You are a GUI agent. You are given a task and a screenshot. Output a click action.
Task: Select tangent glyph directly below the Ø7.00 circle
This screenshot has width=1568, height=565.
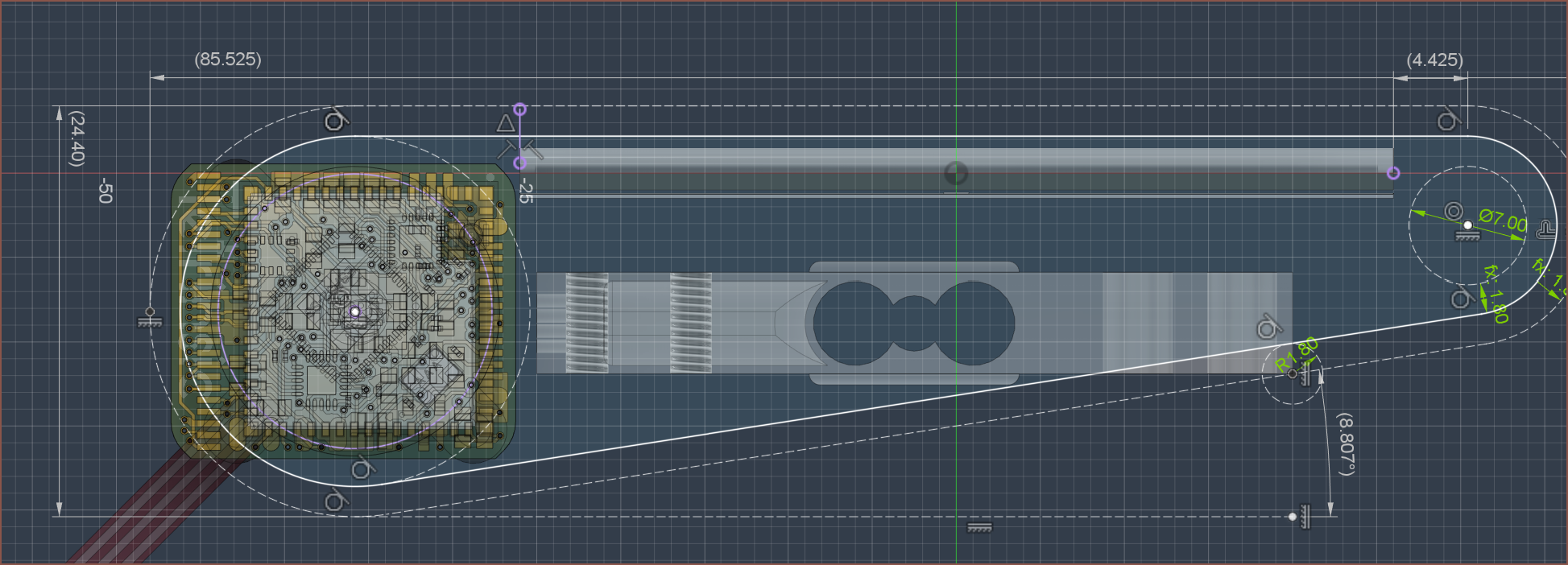(1462, 299)
